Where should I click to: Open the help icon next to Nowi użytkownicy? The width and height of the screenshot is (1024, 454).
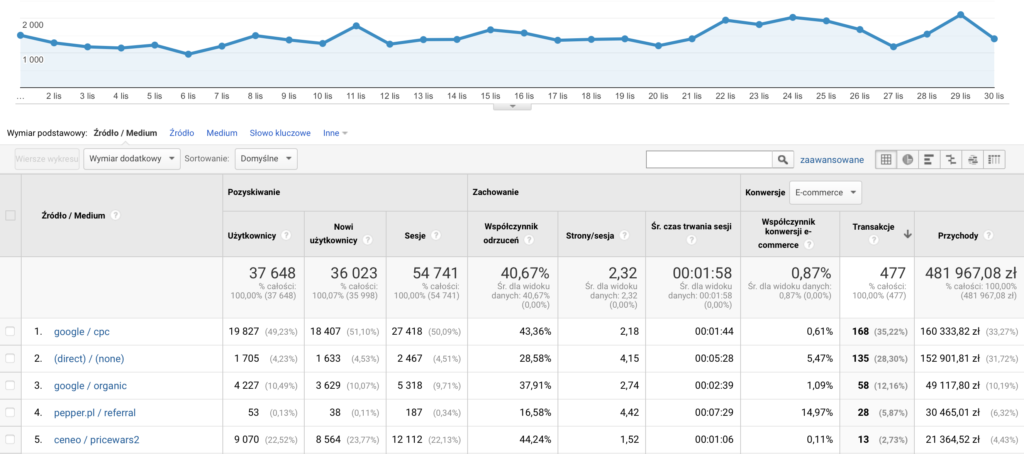pos(368,240)
